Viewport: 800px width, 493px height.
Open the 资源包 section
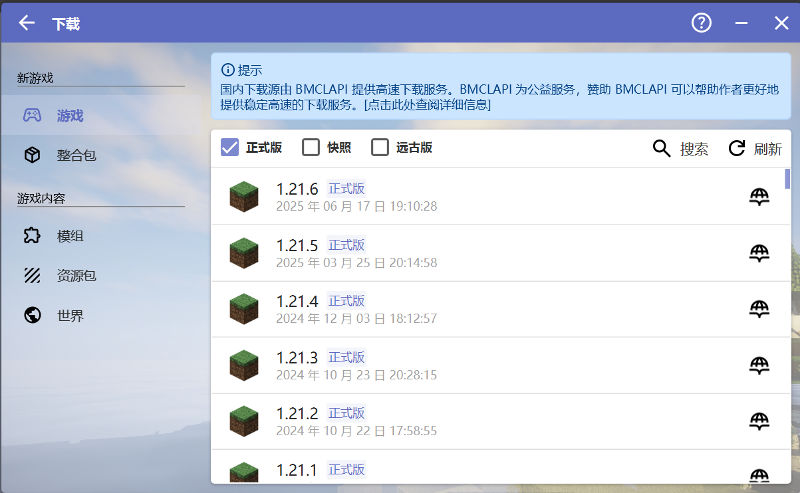pyautogui.click(x=101, y=276)
